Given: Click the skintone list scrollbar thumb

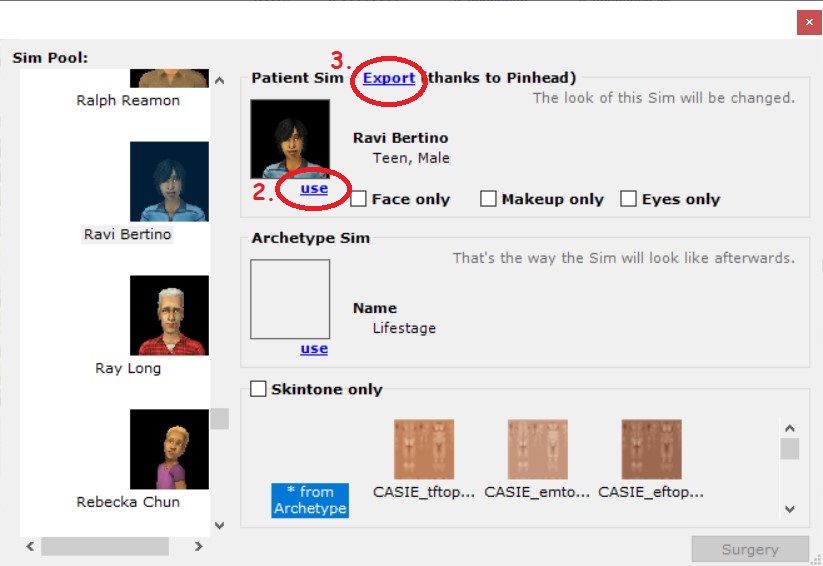Looking at the screenshot, I should point(789,449).
